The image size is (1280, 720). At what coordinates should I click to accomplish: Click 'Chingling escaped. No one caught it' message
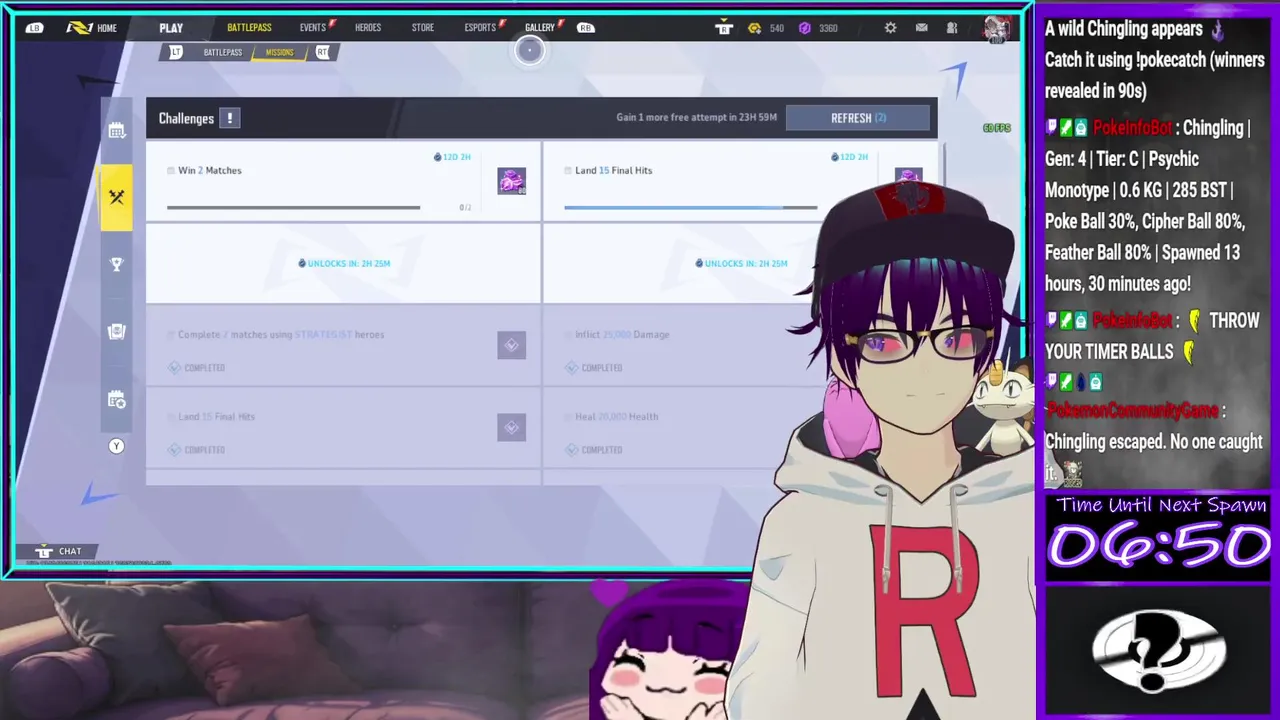click(x=1154, y=456)
